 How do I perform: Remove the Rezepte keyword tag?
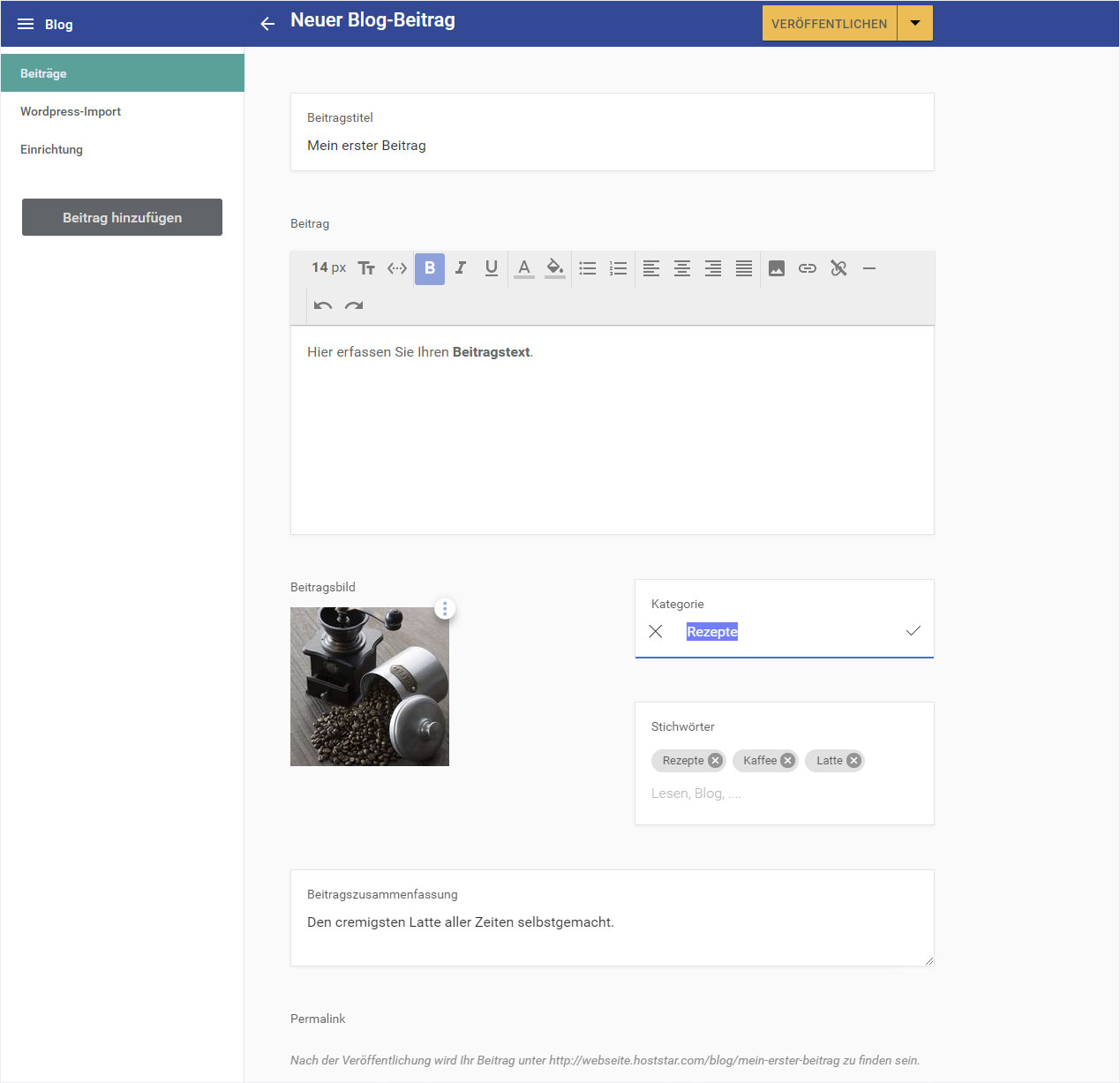coord(715,760)
